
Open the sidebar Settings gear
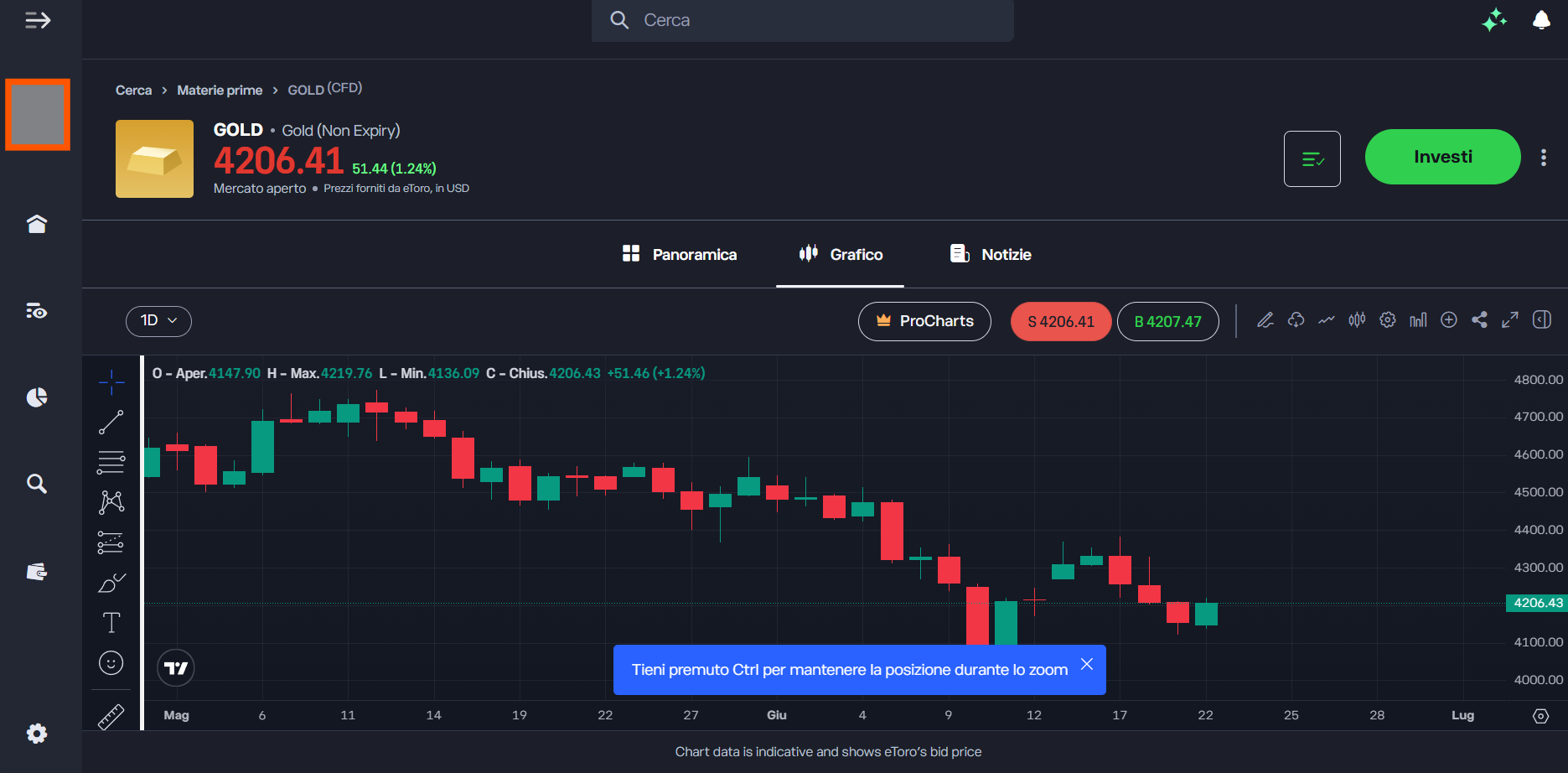pos(37,734)
